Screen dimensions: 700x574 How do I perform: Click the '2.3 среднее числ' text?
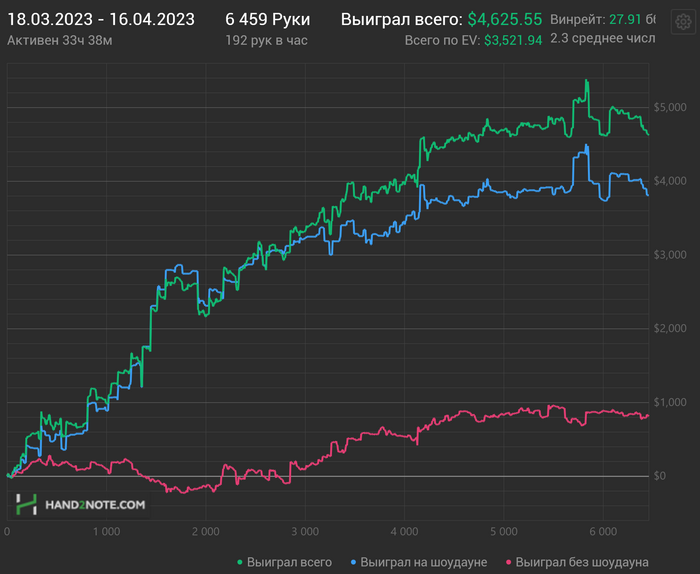[603, 39]
